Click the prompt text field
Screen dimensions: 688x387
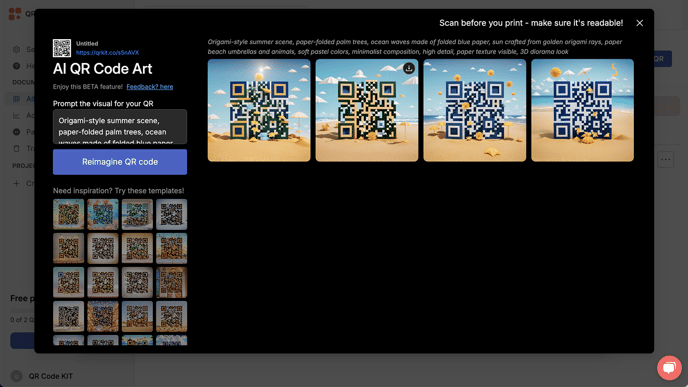(x=120, y=127)
